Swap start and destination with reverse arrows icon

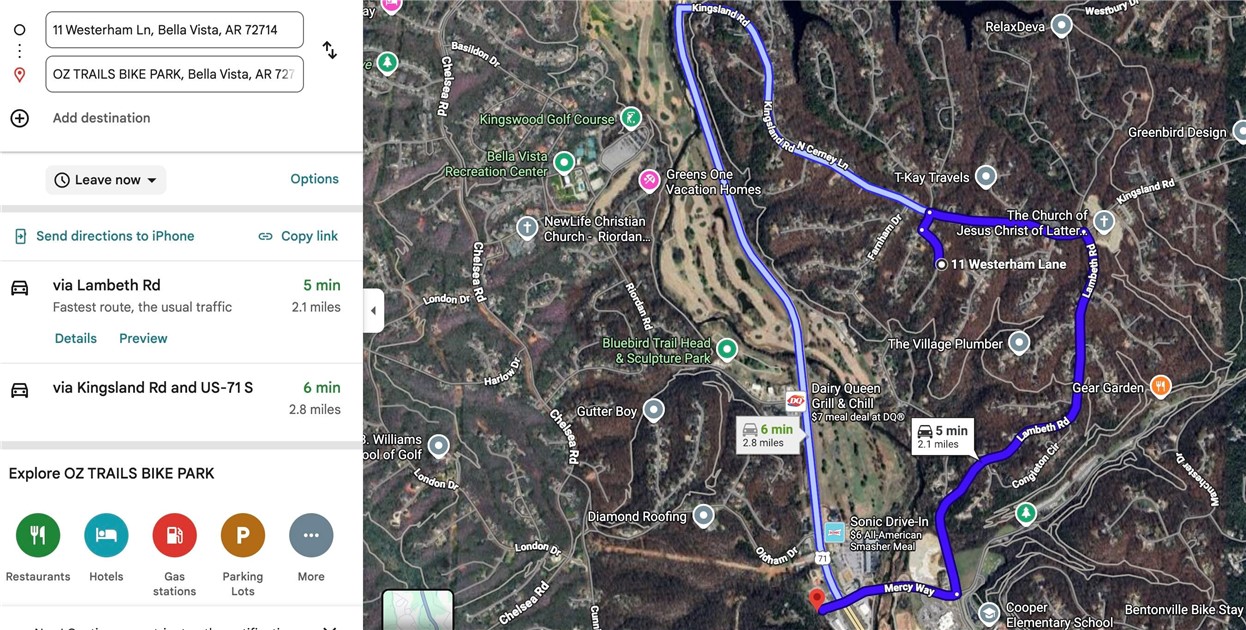click(329, 50)
